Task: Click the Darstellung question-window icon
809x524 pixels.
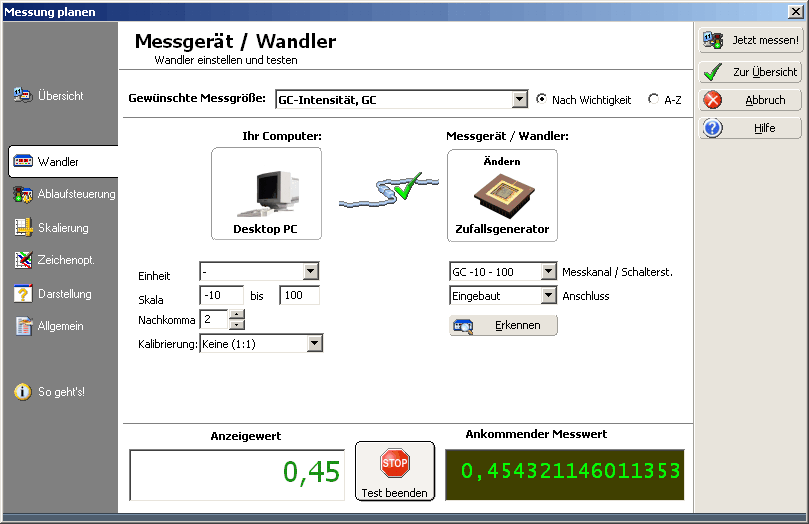Action: (23, 293)
